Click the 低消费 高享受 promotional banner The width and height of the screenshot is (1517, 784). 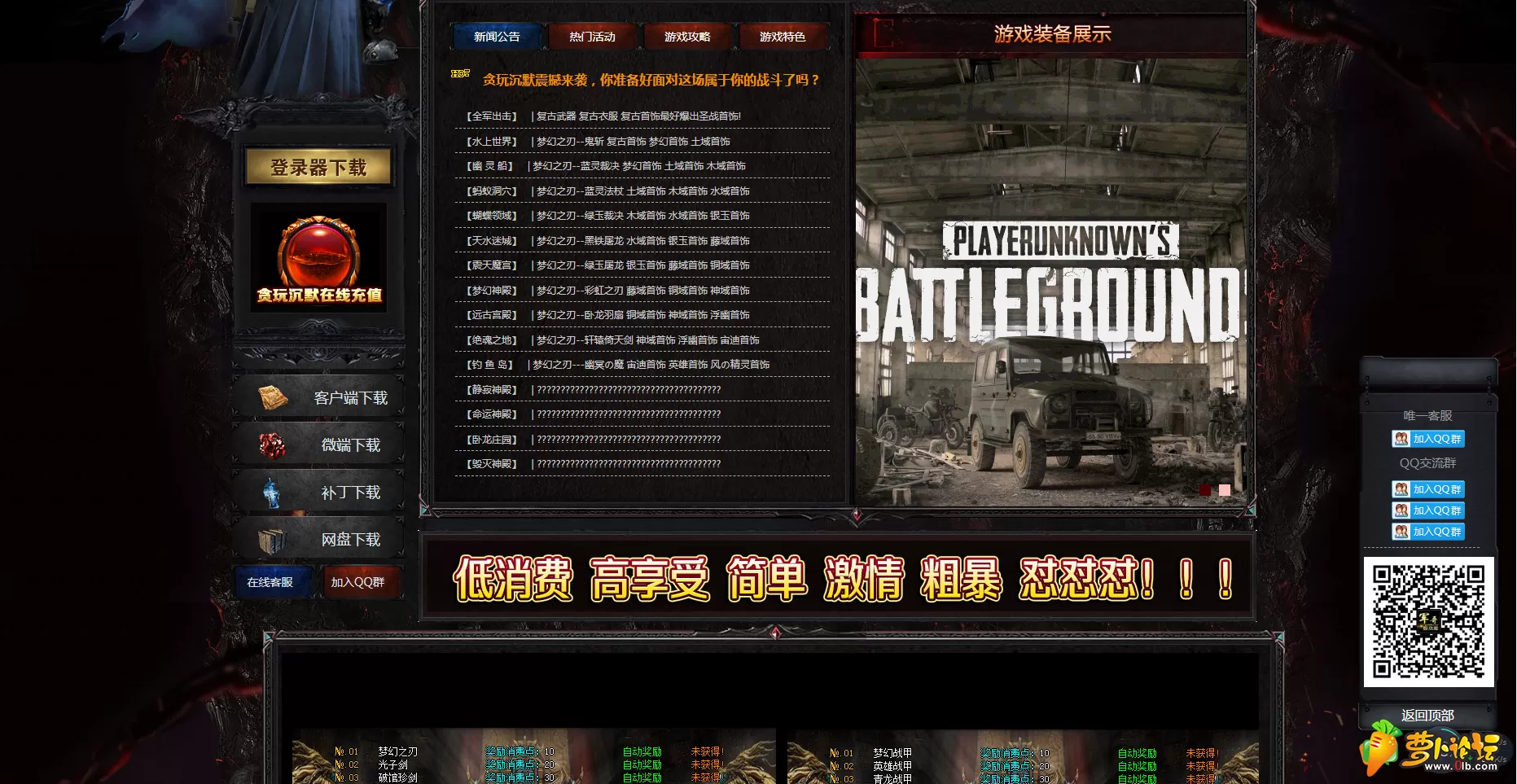838,578
